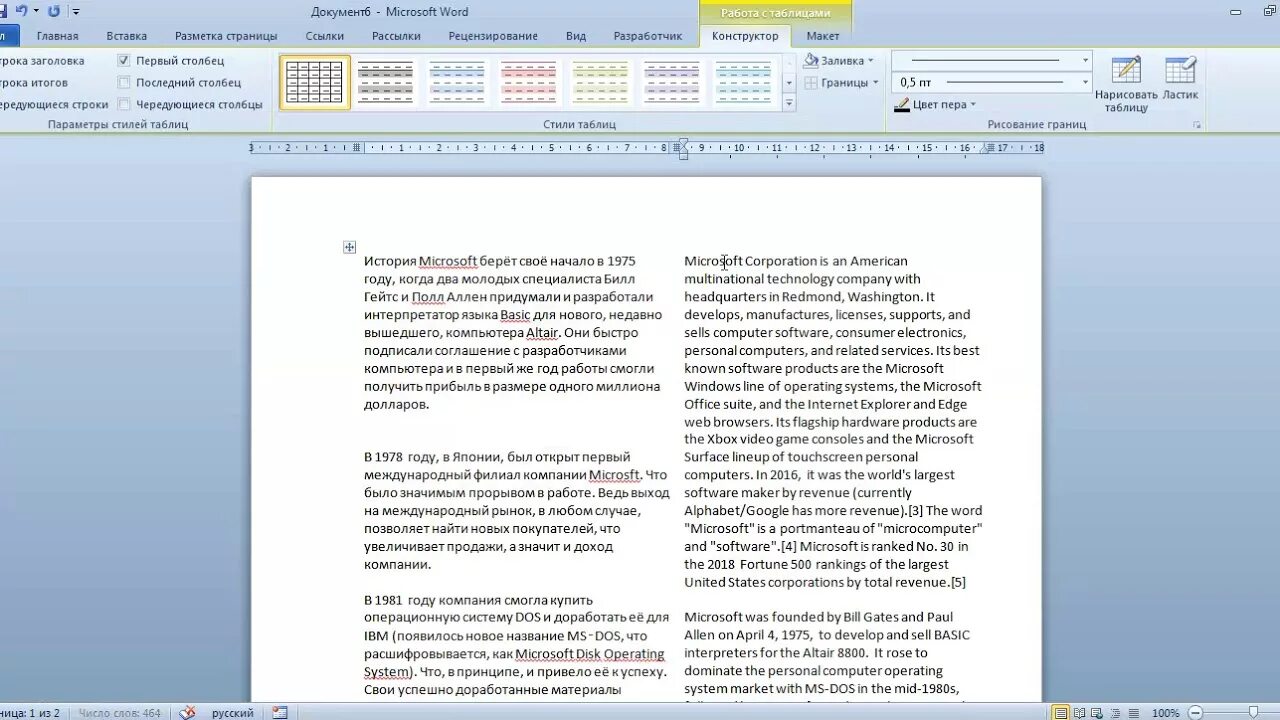This screenshot has width=1280, height=720.
Task: Enable the Последний столбец checkbox
Action: click(124, 83)
